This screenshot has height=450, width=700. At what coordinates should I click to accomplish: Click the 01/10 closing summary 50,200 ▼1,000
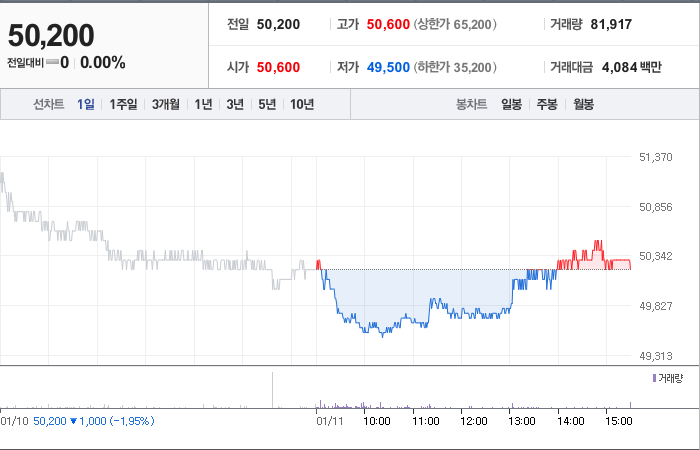pos(94,421)
